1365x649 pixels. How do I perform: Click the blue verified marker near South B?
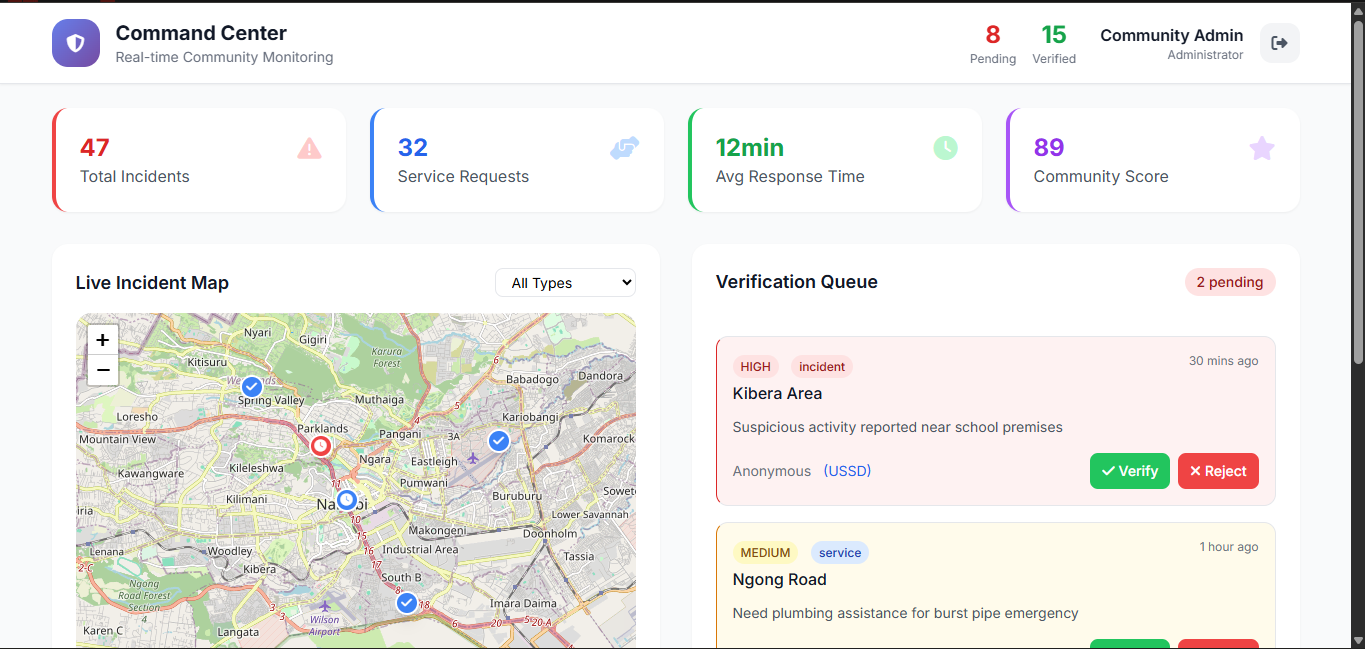pos(406,603)
